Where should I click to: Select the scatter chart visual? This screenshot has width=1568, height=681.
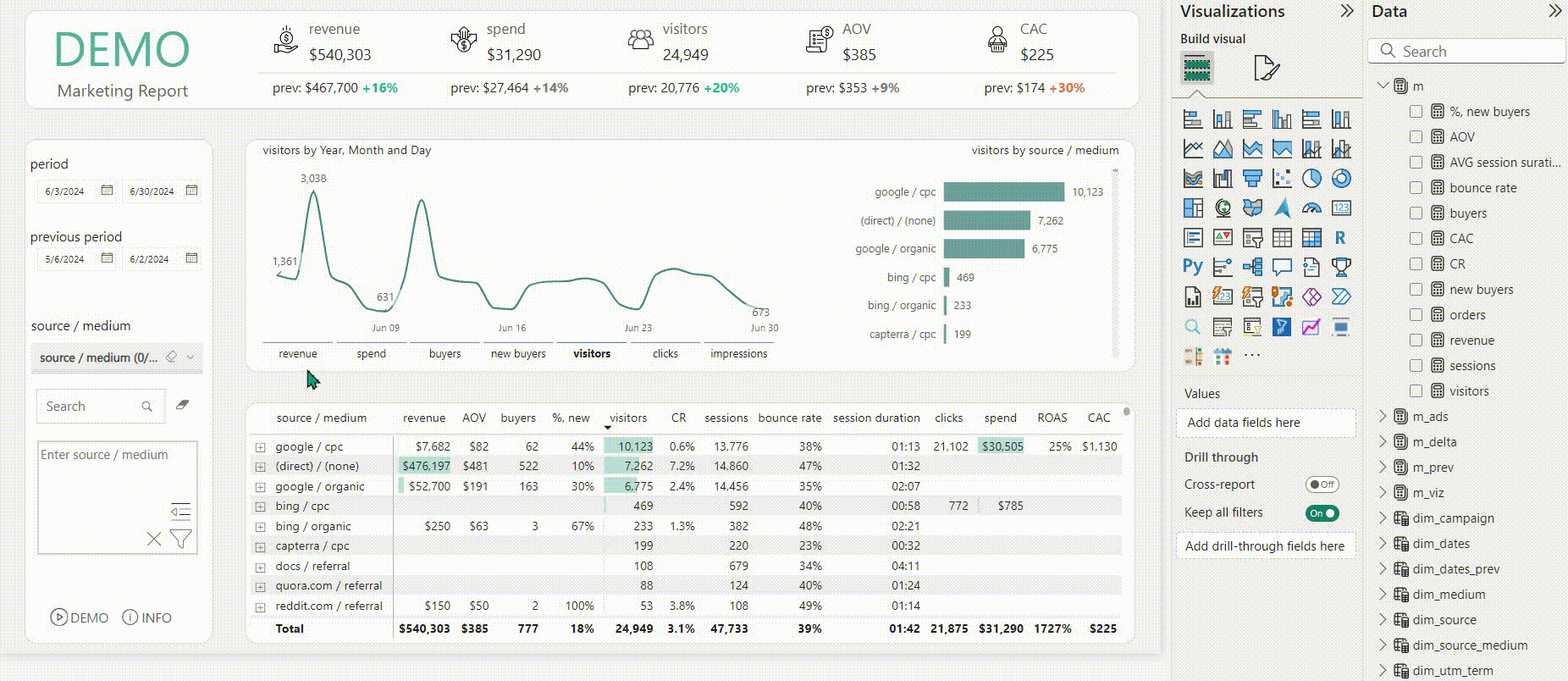coord(1282,179)
